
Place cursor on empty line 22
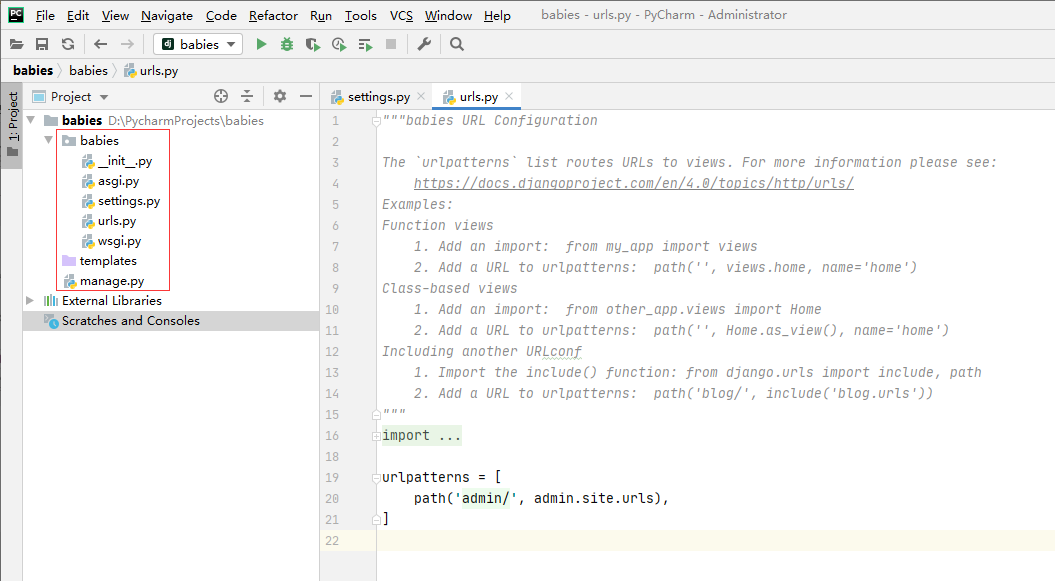[715, 541]
